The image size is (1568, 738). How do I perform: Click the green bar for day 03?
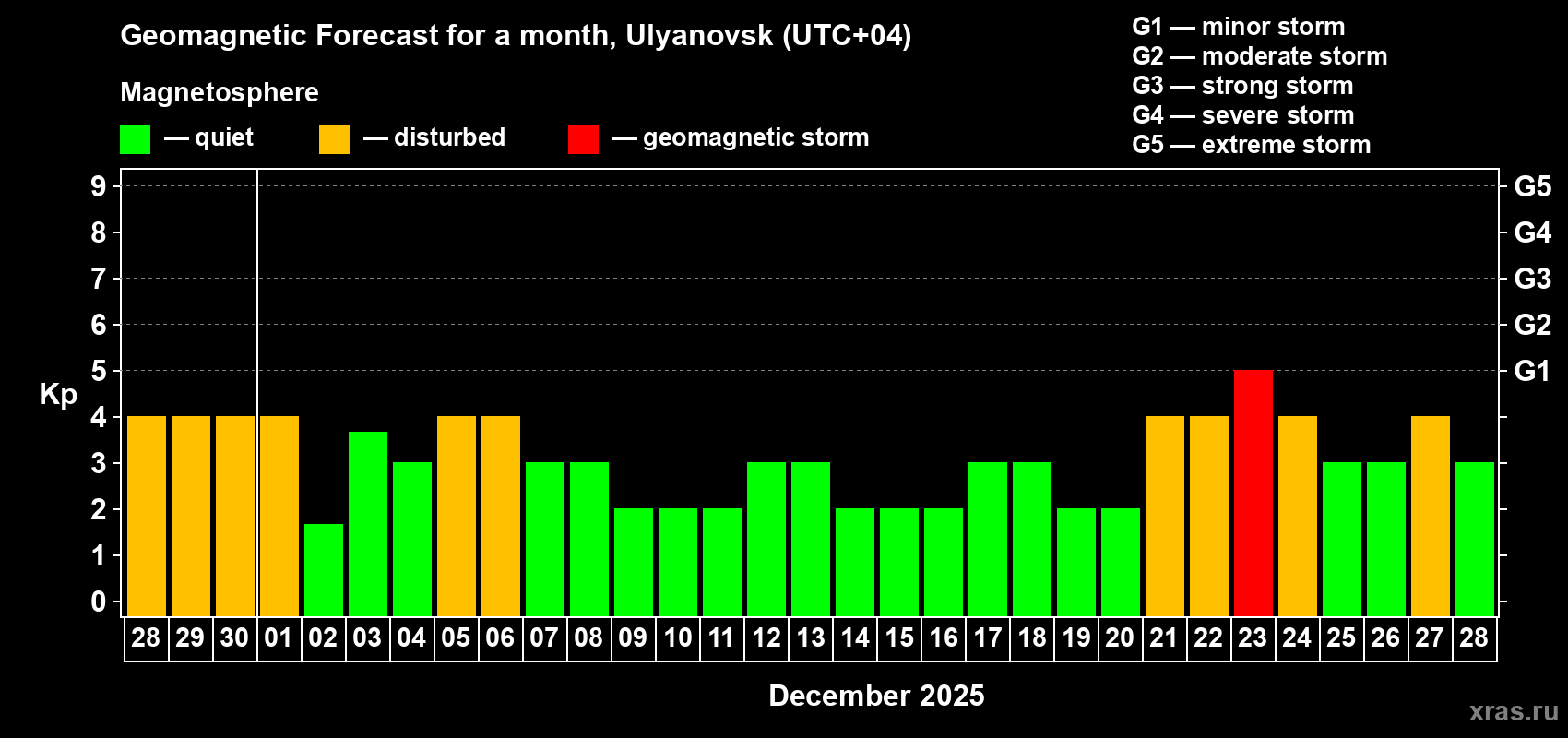point(367,524)
